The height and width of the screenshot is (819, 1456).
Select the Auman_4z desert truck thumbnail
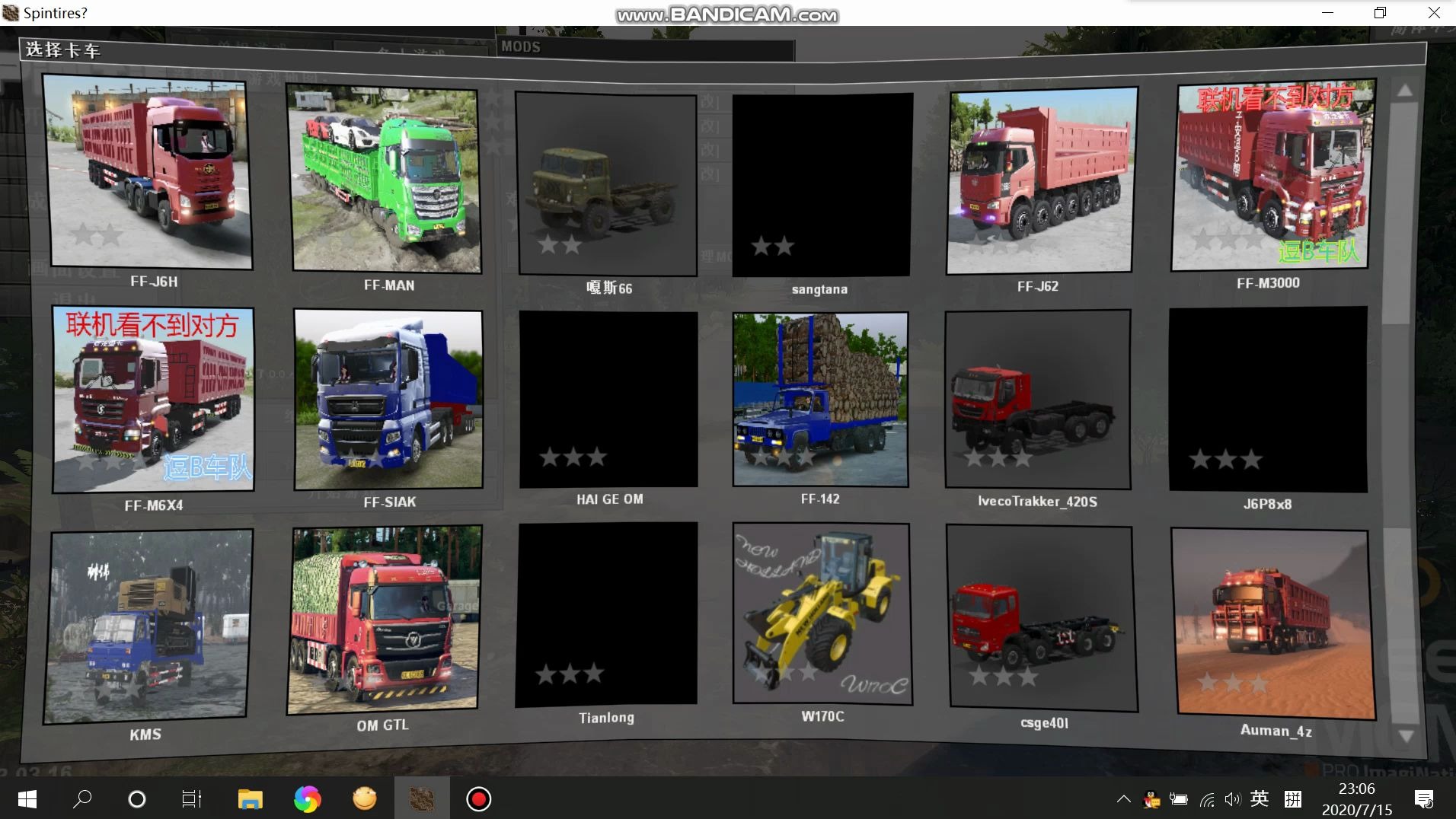[x=1273, y=623]
